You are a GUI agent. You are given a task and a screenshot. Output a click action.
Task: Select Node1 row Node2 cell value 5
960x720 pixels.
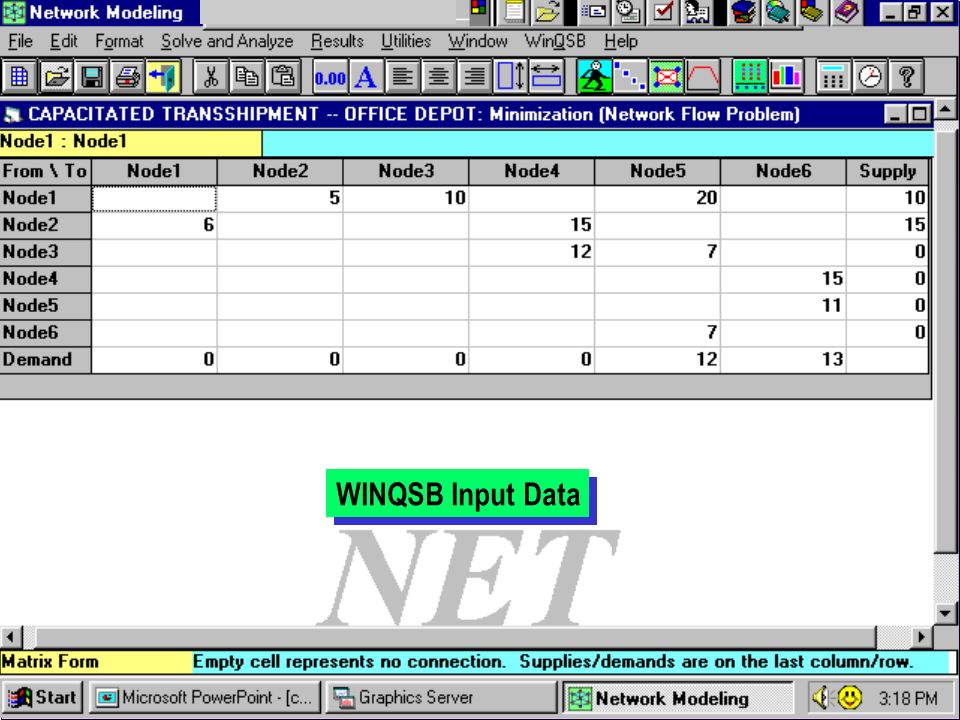coord(280,198)
